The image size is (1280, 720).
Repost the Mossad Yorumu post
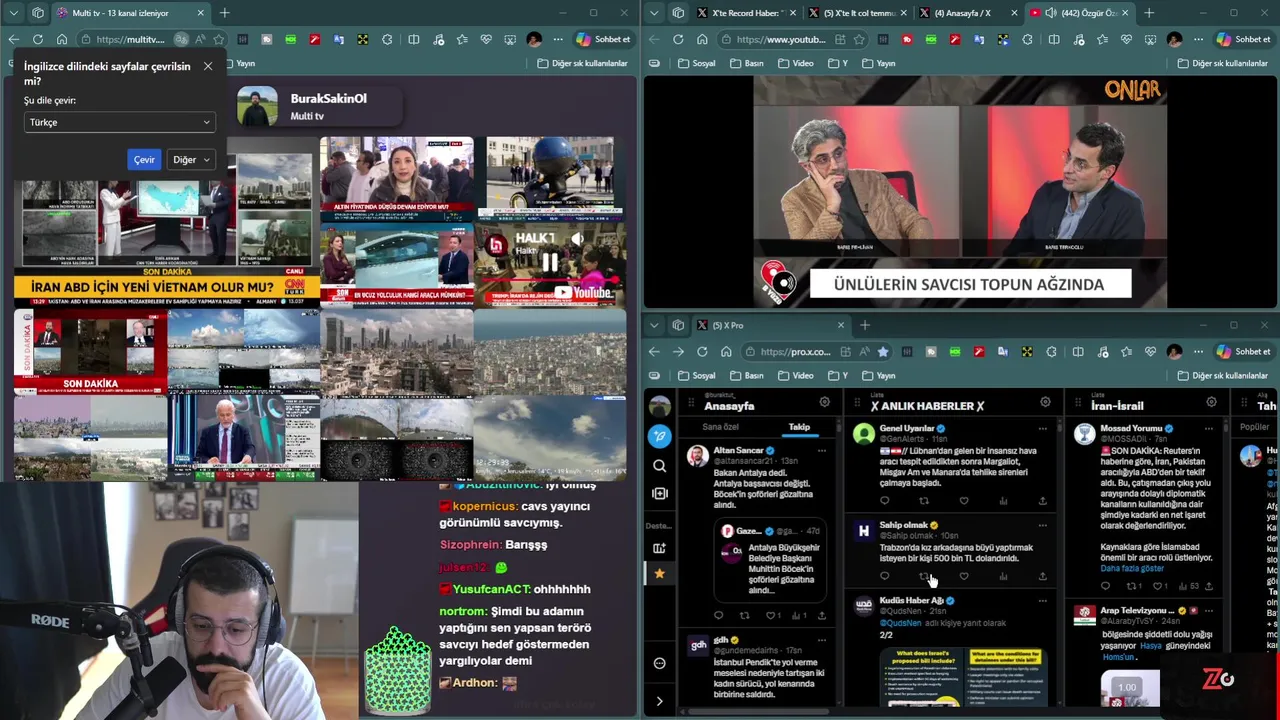click(x=1132, y=586)
